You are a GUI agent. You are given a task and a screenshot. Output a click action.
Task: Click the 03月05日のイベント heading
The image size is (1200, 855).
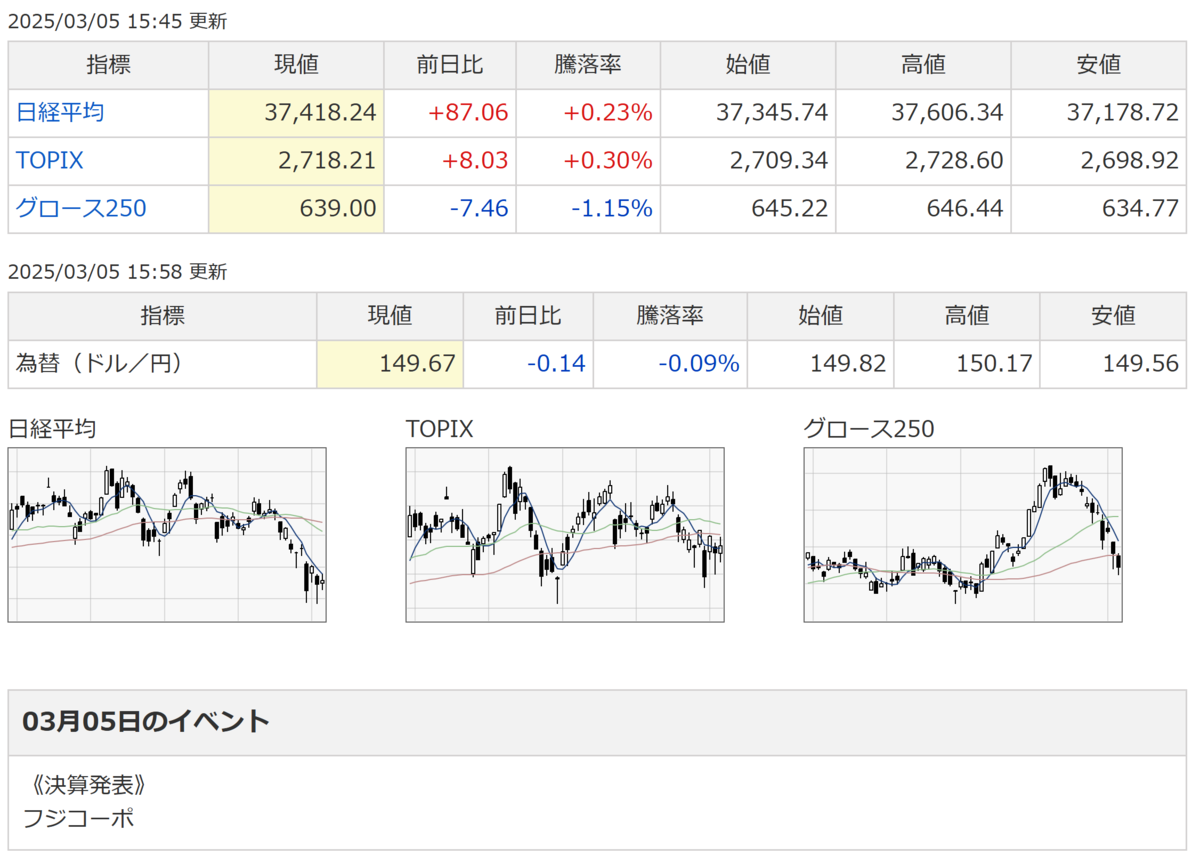146,722
